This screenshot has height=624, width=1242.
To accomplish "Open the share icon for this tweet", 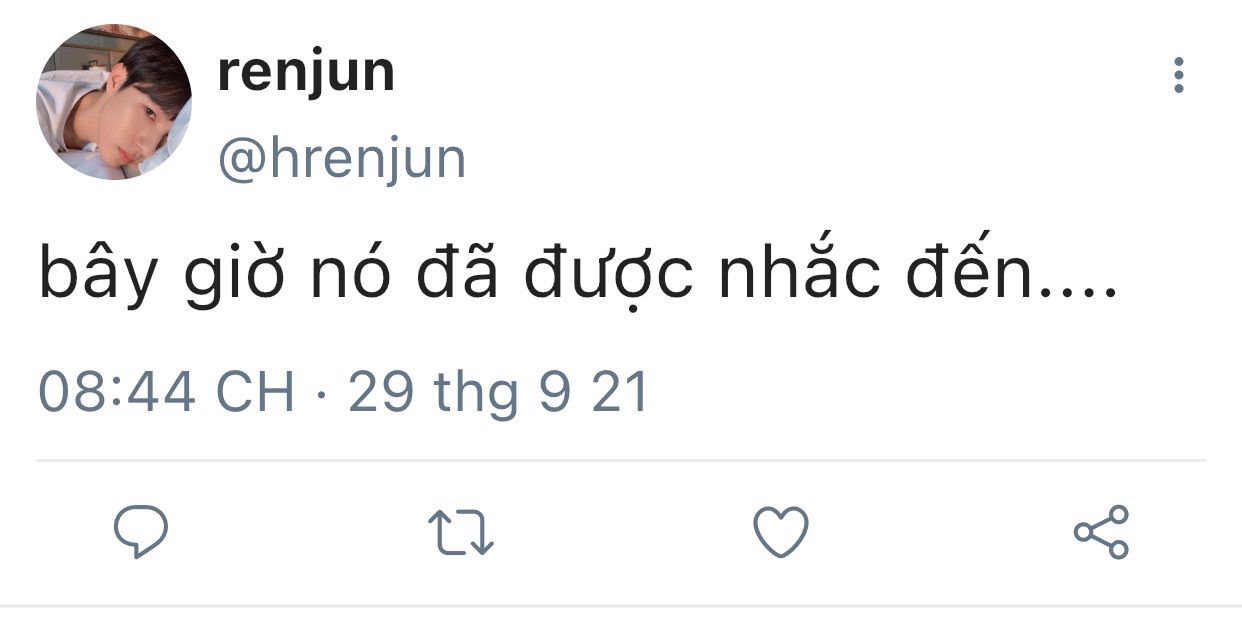I will 1101,532.
